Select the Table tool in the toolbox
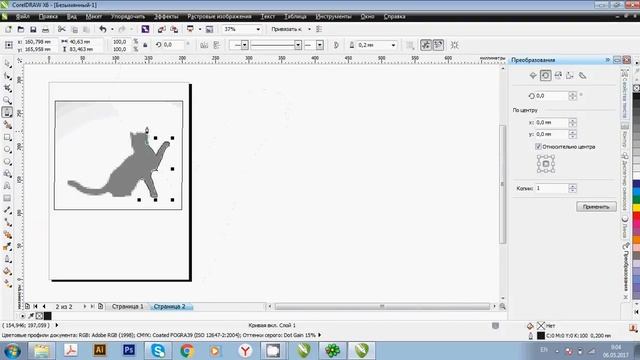Image resolution: width=640 pixels, height=360 pixels. pos(7,198)
